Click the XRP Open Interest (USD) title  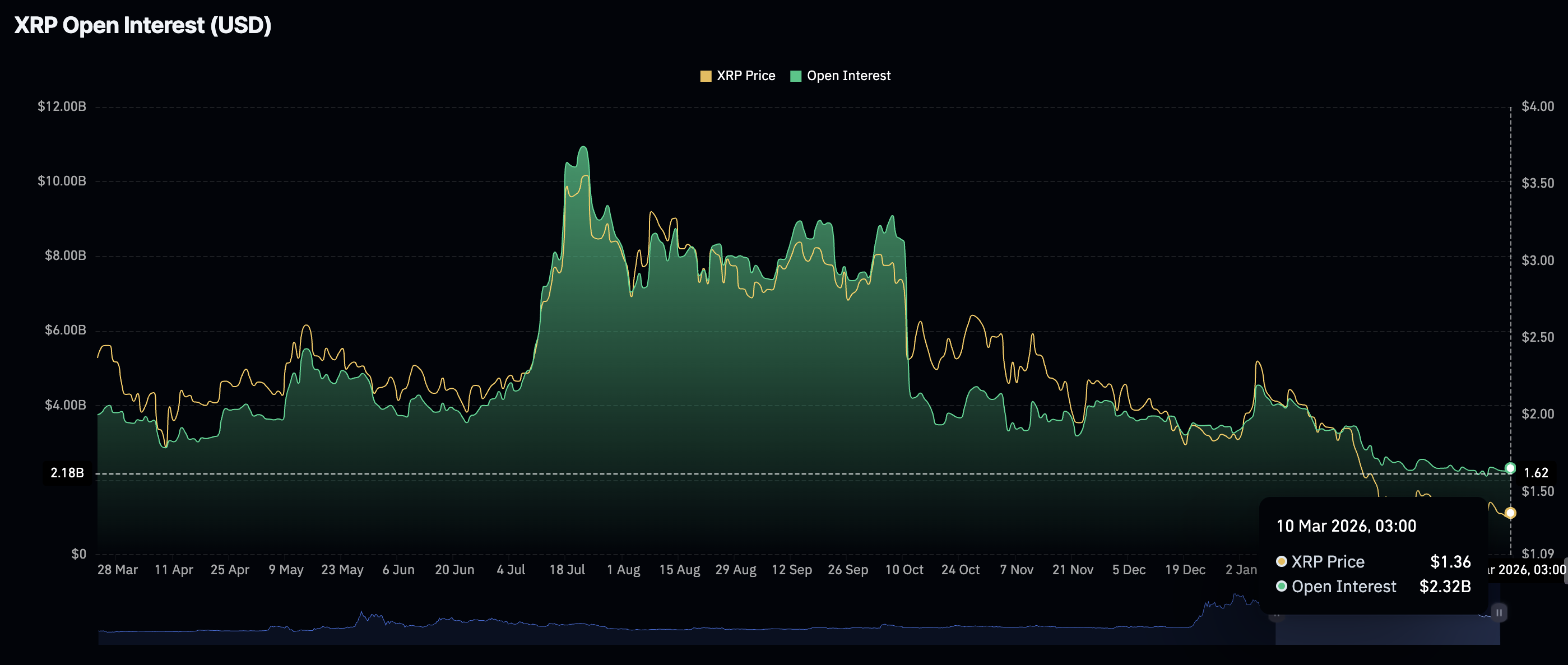coord(142,26)
